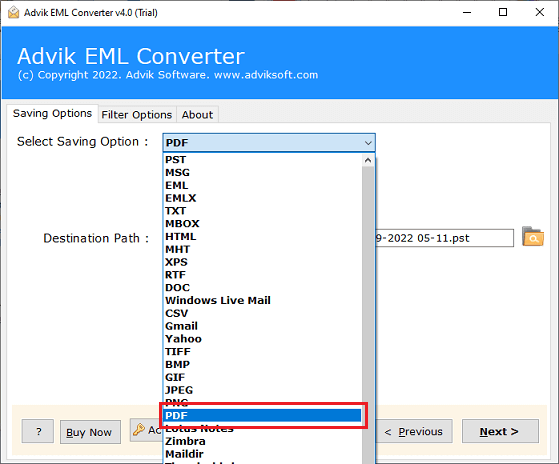Click the Buy Now button
Screen dimensions: 559x464
tap(90, 432)
